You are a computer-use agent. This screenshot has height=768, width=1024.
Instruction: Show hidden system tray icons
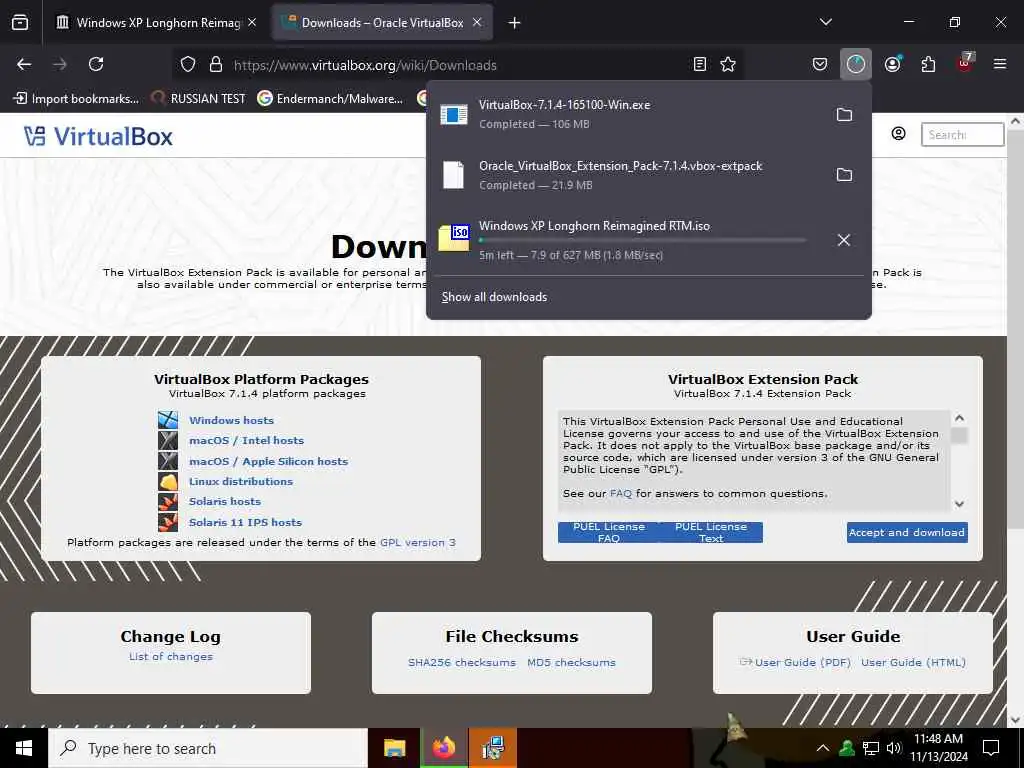(822, 748)
